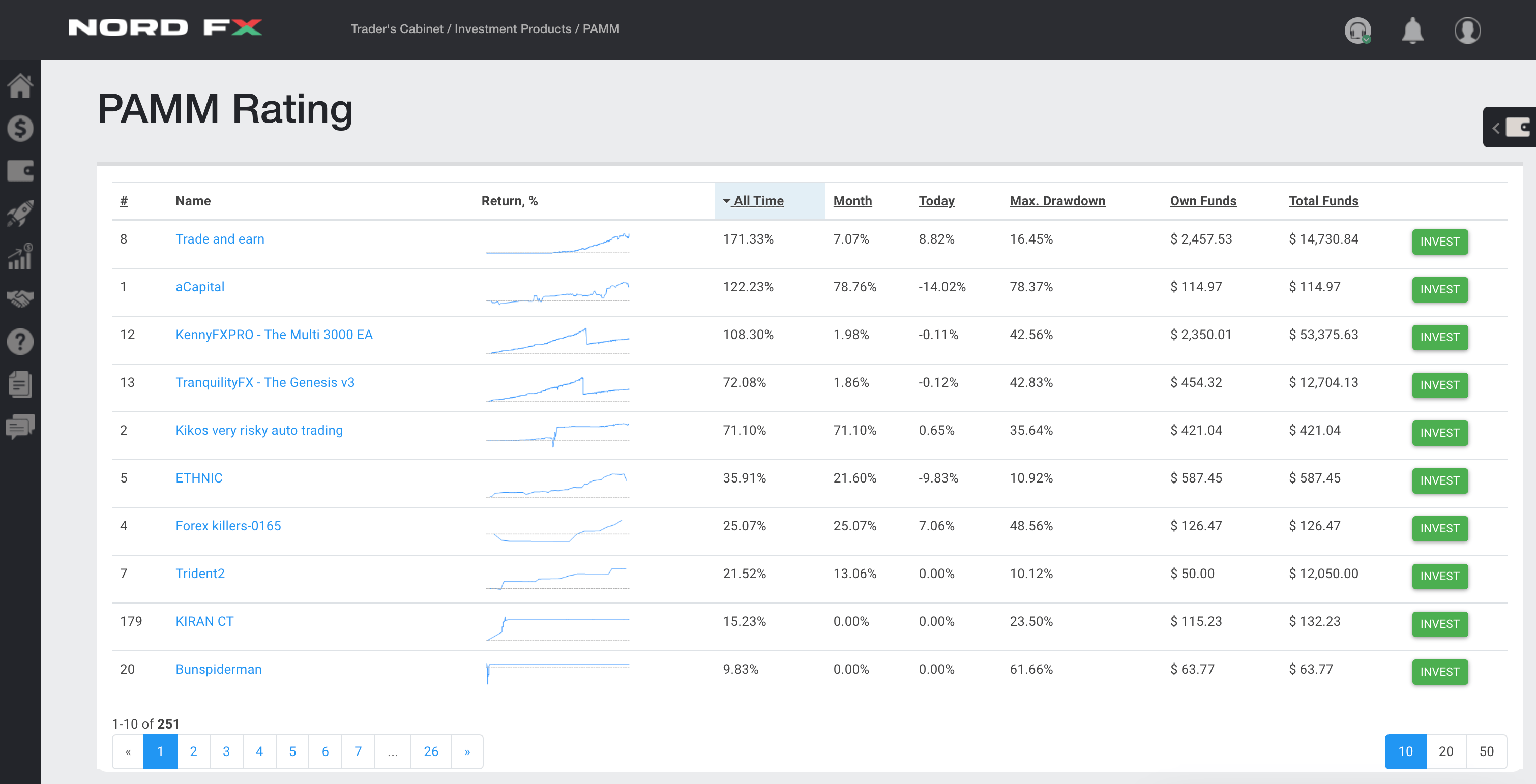Invest in KennyFXPRO account
The width and height of the screenshot is (1536, 784).
click(1439, 337)
